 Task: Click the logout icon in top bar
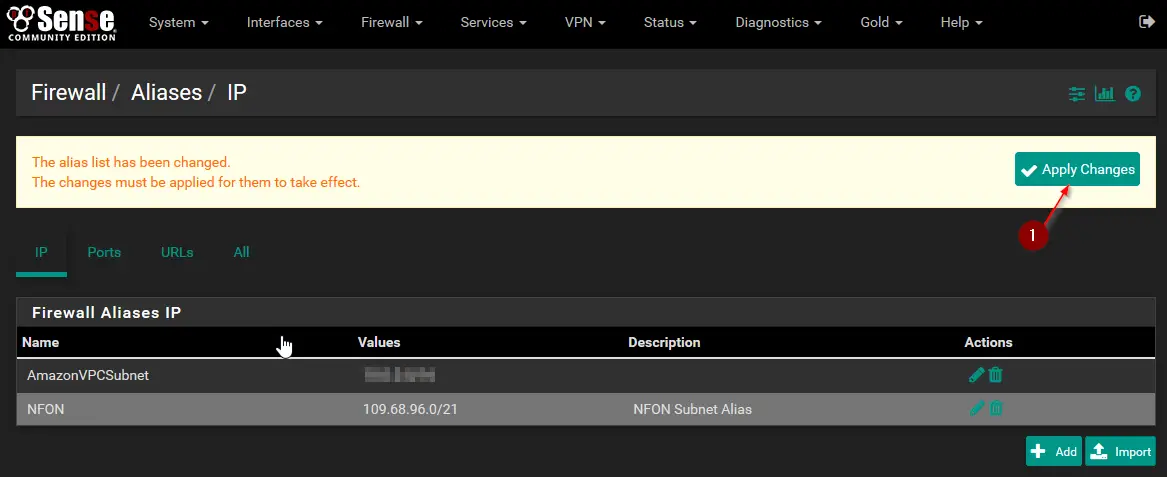pyautogui.click(x=1146, y=22)
